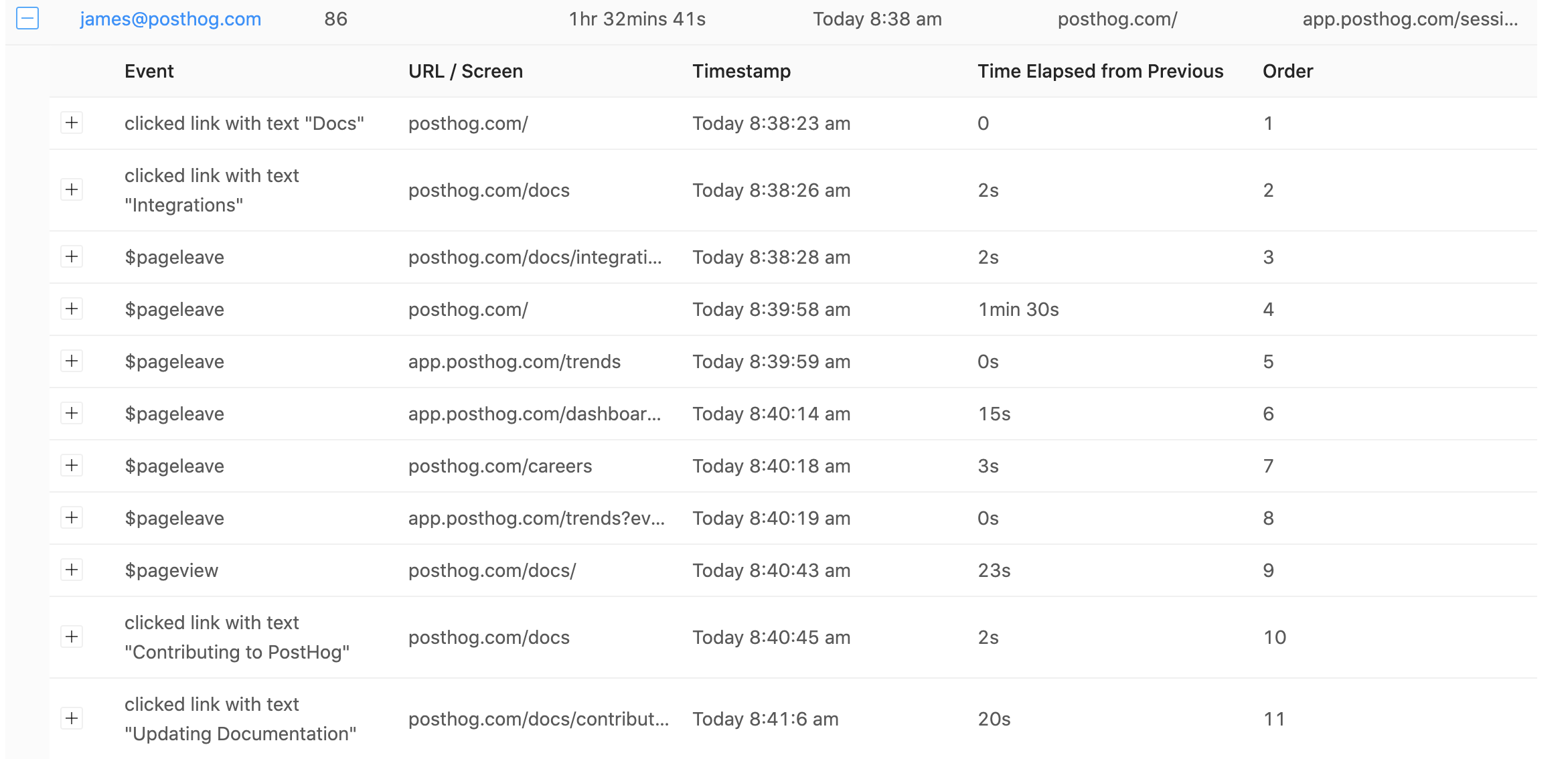
Task: Click the URL / Screen column header
Action: tap(465, 71)
